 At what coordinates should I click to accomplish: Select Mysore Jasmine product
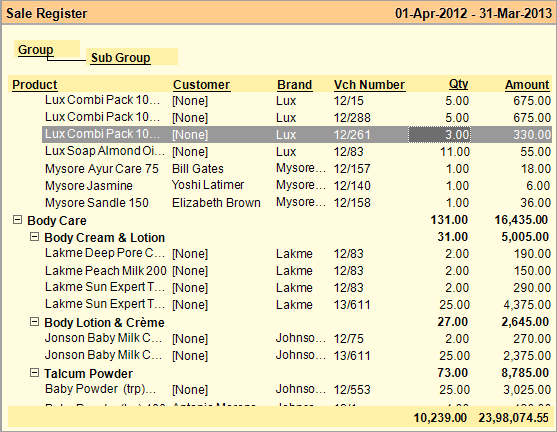click(88, 186)
